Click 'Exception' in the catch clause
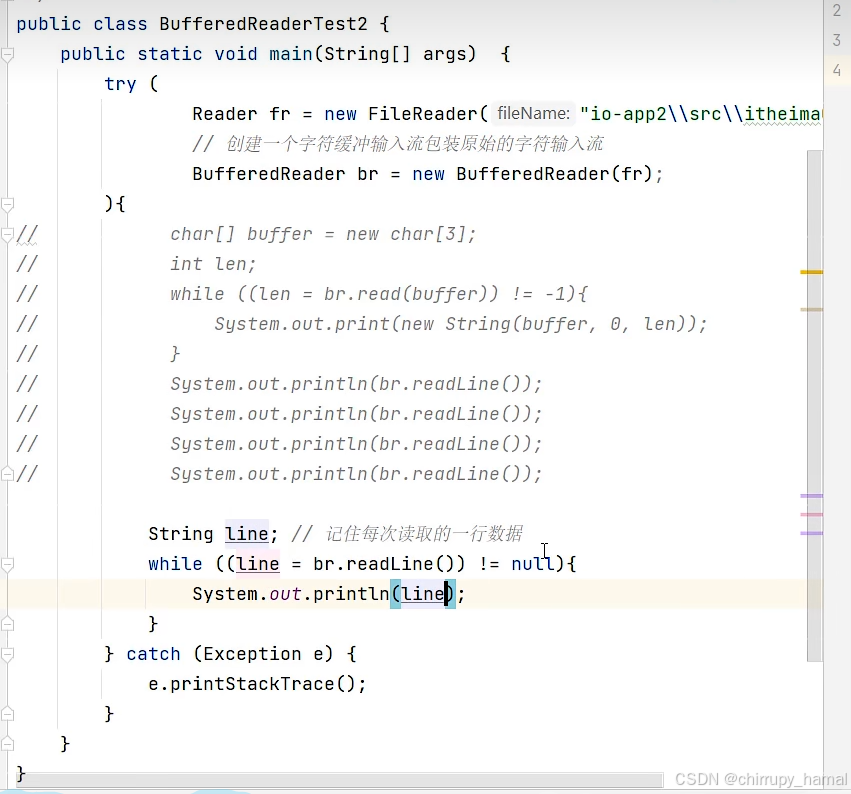851x794 pixels. coord(252,655)
